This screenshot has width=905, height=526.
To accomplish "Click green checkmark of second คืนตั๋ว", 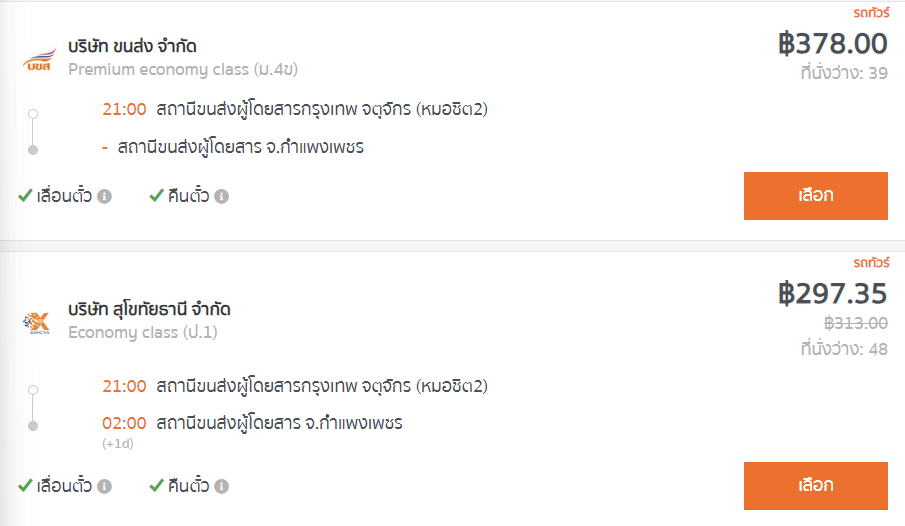I will 156,486.
